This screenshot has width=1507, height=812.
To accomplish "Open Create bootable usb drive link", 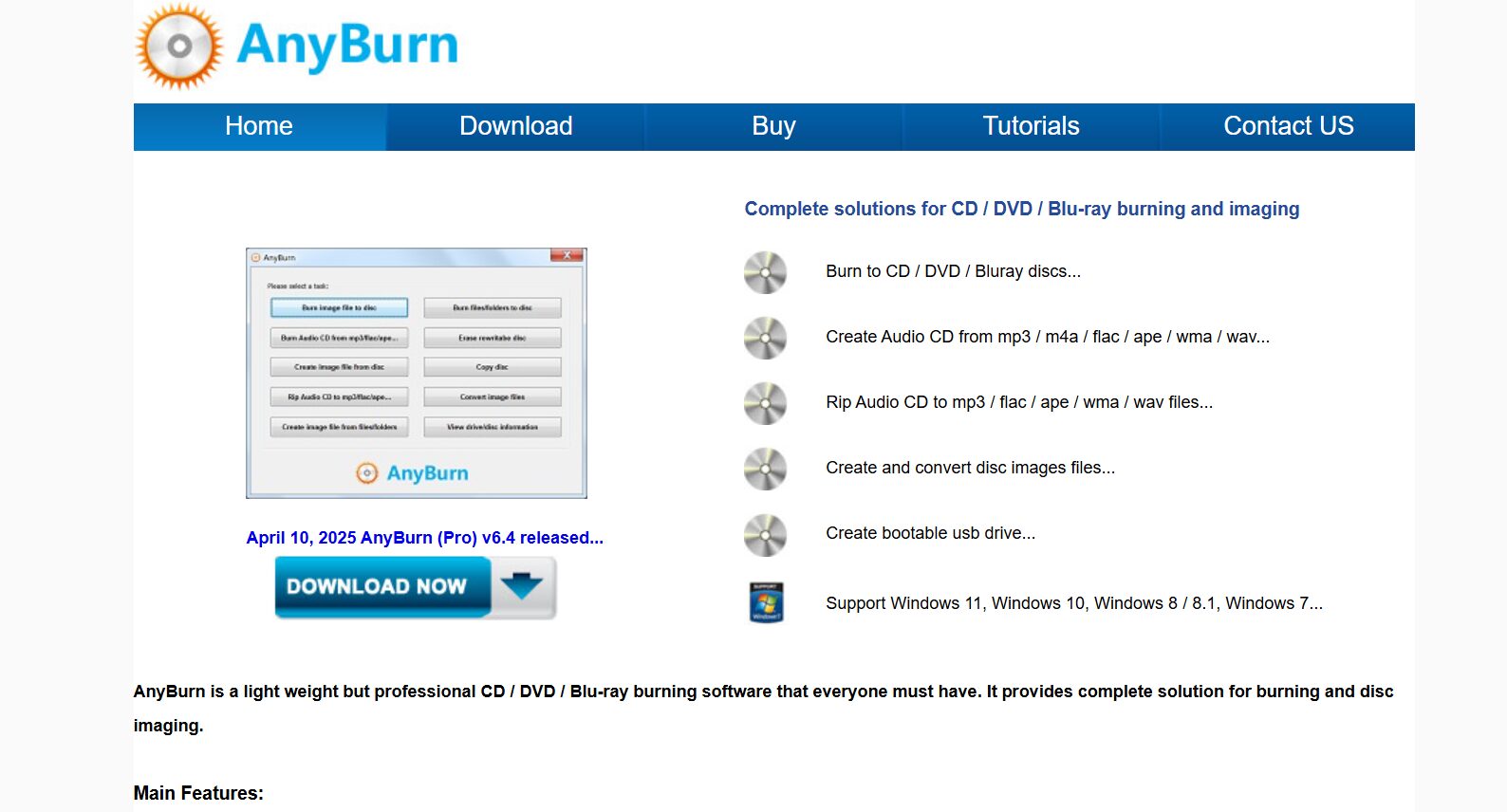I will coord(930,533).
